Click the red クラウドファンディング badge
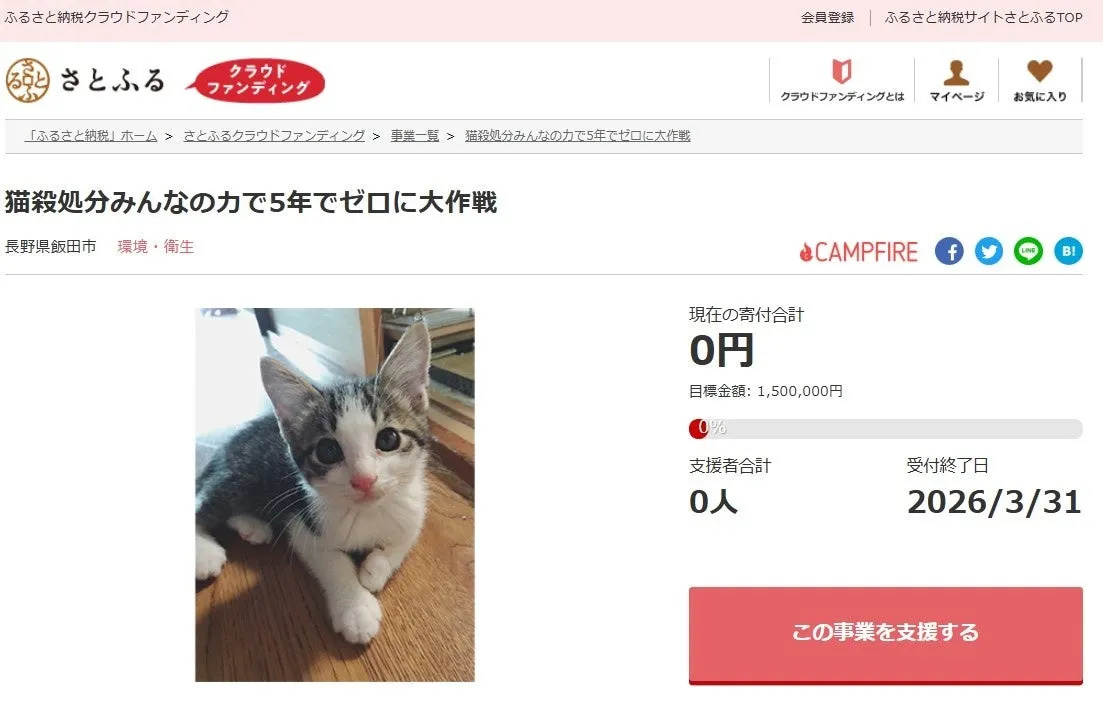Screen dimensions: 1103x706 pyautogui.click(x=257, y=80)
